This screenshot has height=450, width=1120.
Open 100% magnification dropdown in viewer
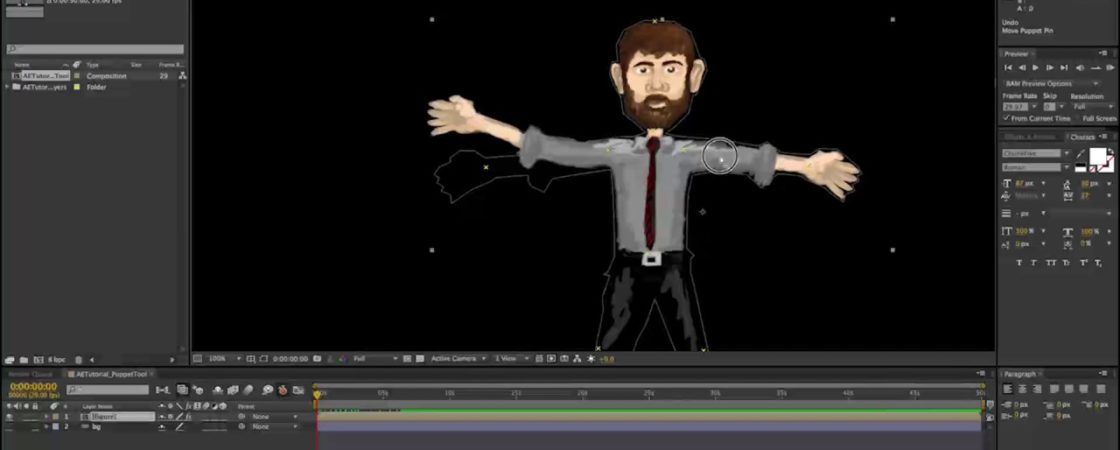224,359
